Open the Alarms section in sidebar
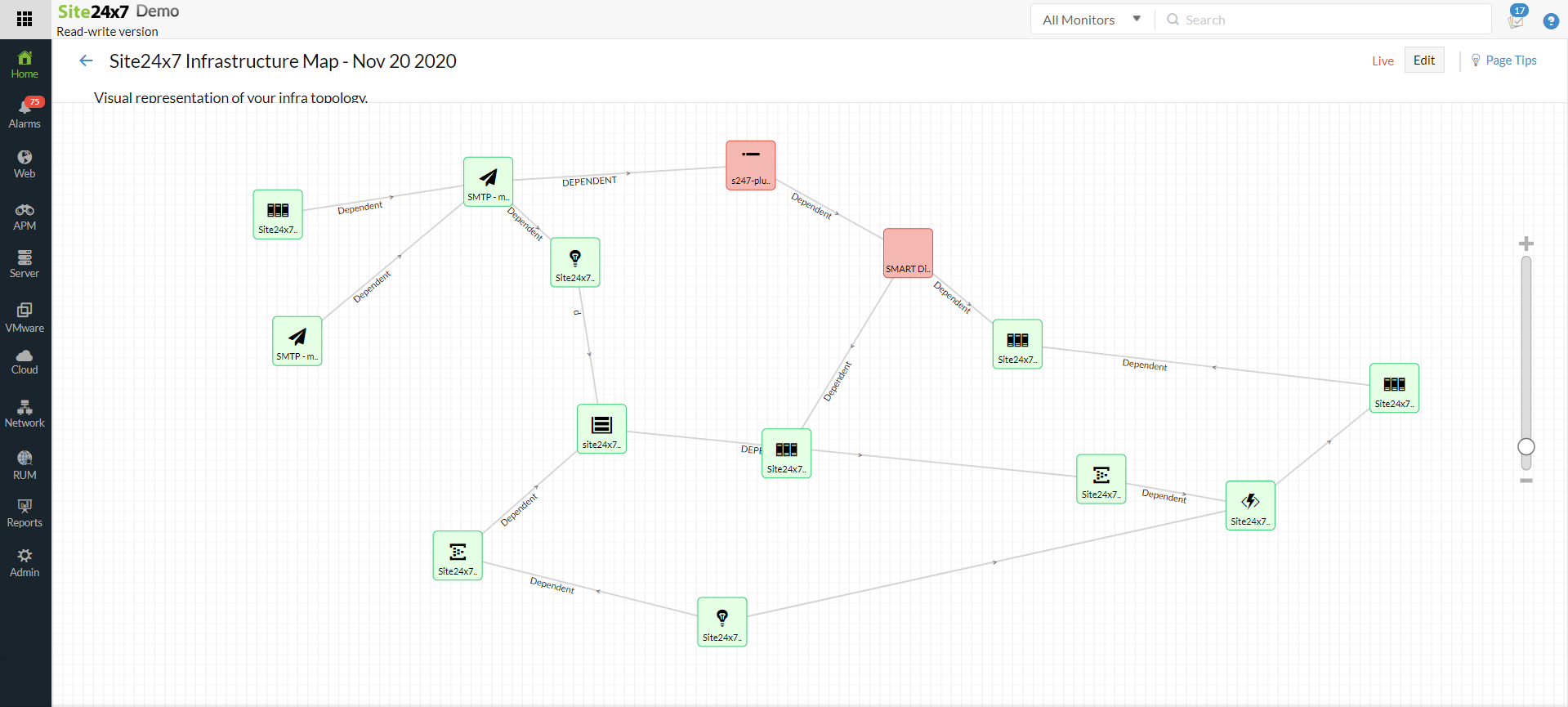This screenshot has height=707, width=1568. [x=25, y=114]
